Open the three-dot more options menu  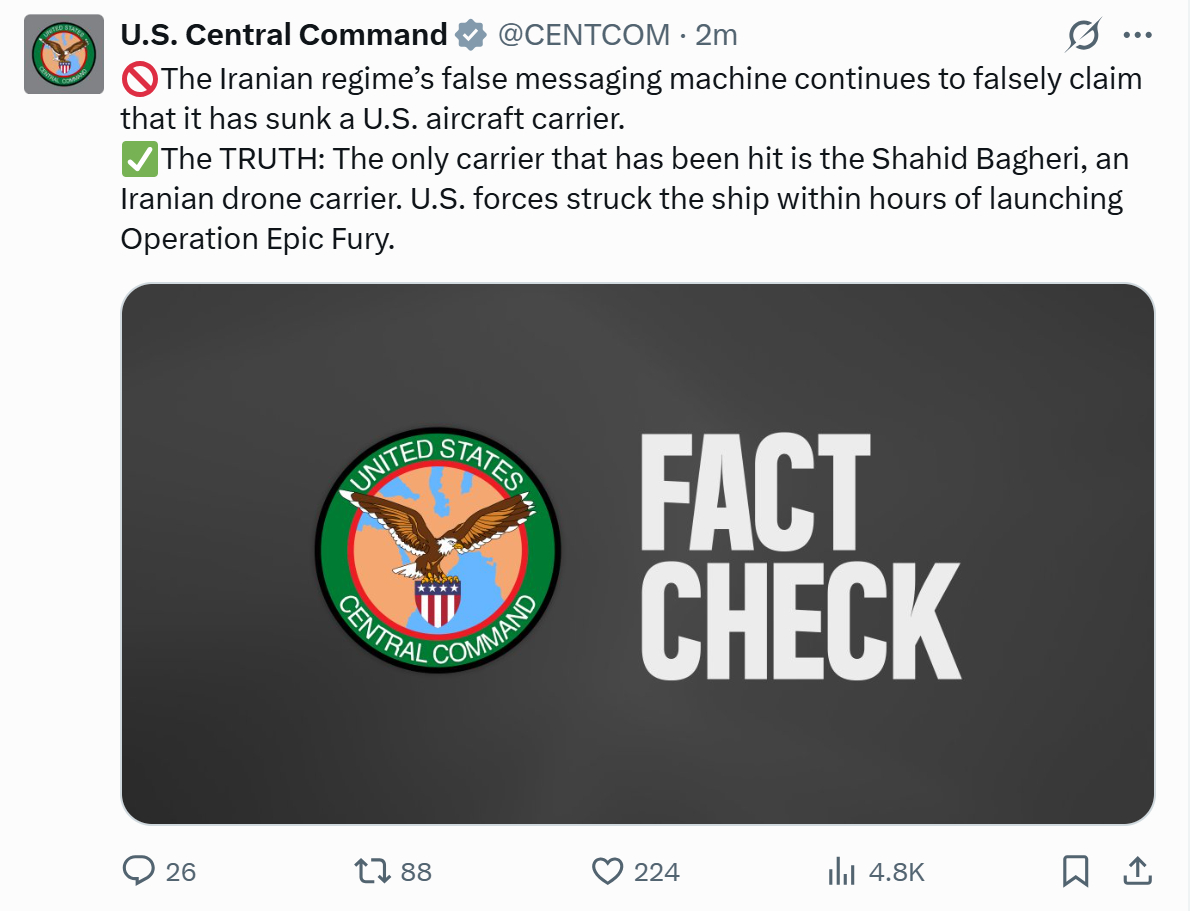pyautogui.click(x=1137, y=35)
